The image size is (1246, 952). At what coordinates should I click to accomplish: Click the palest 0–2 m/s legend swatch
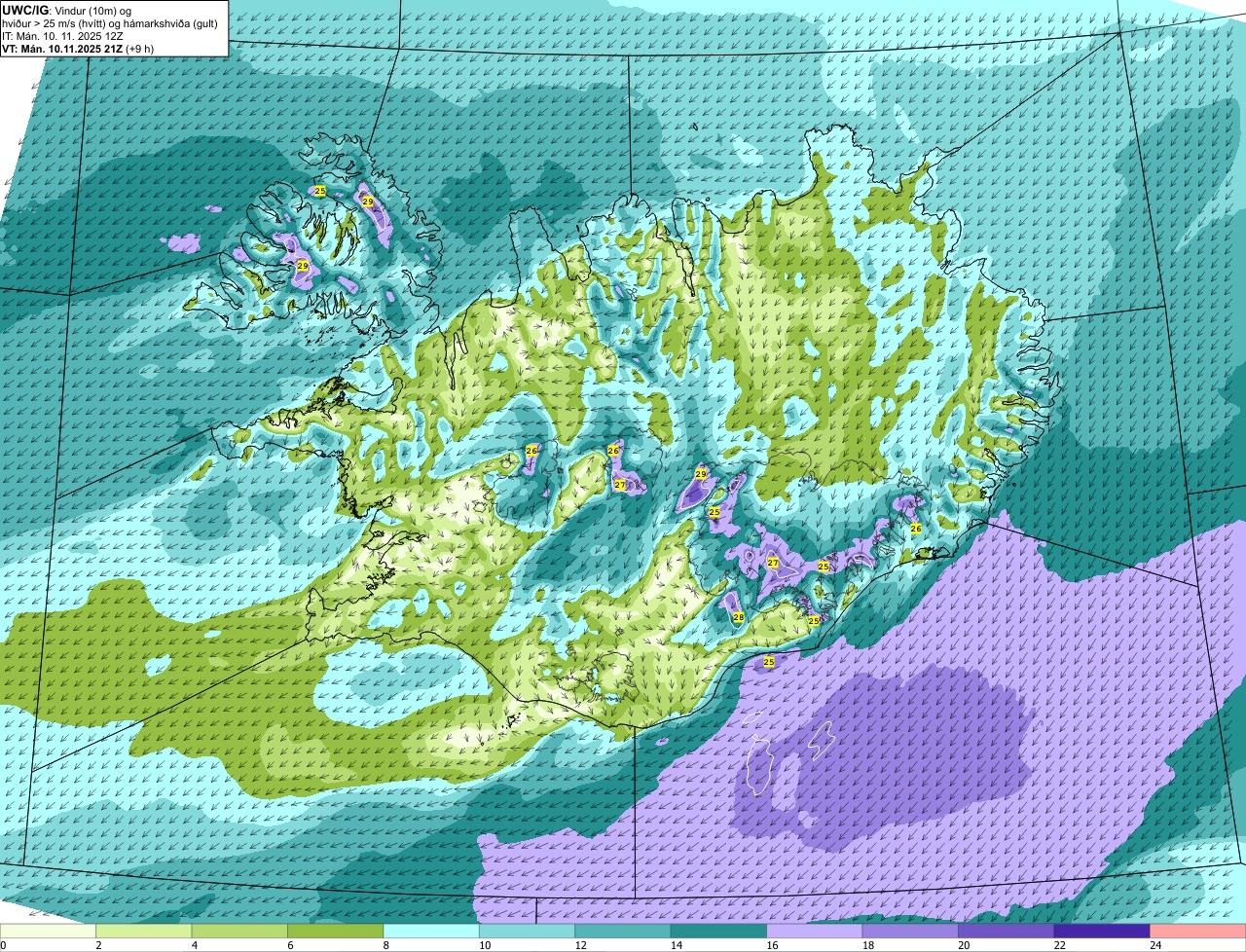[x=48, y=931]
